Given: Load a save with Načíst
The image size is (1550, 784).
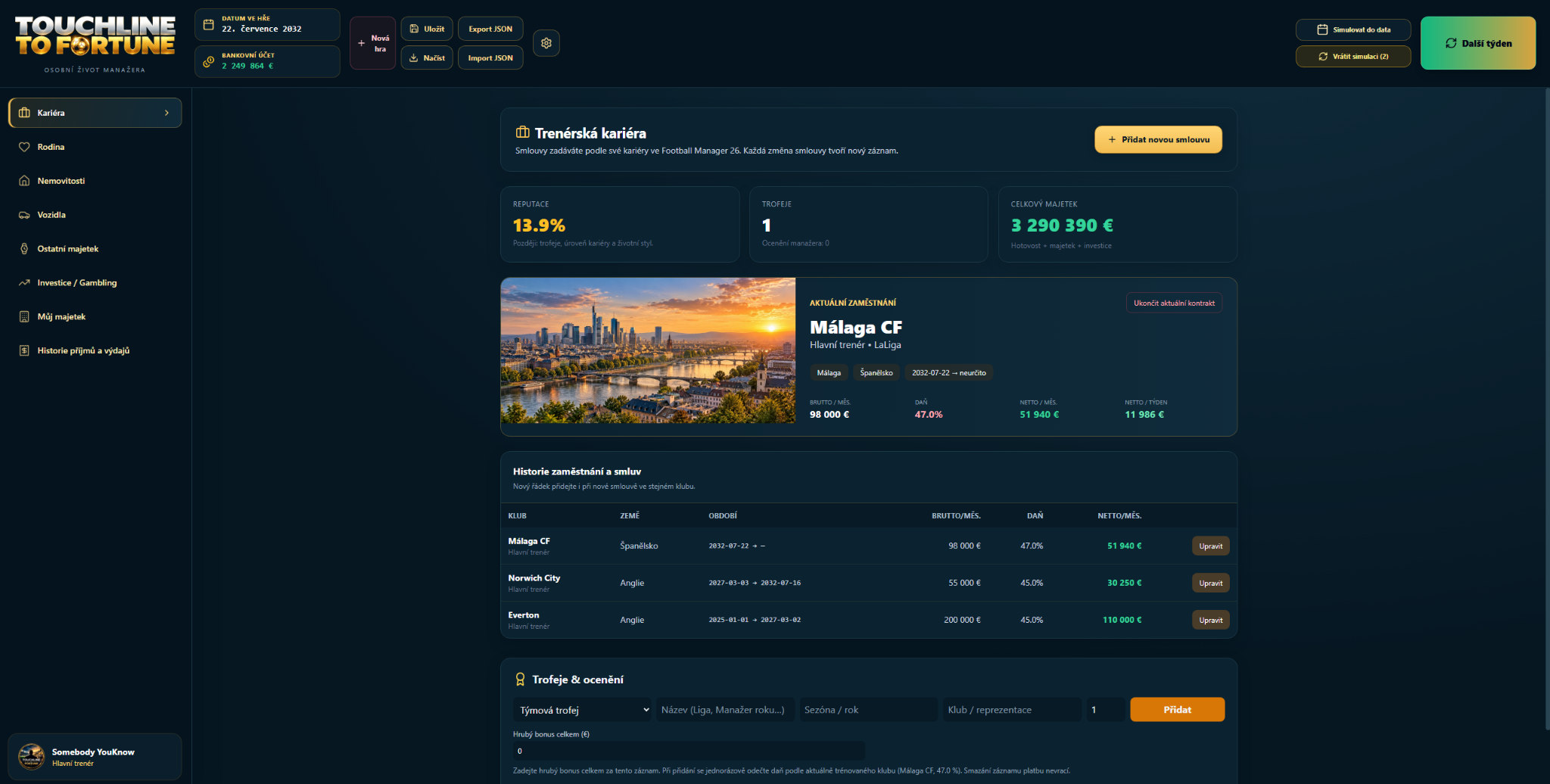Looking at the screenshot, I should click(427, 58).
